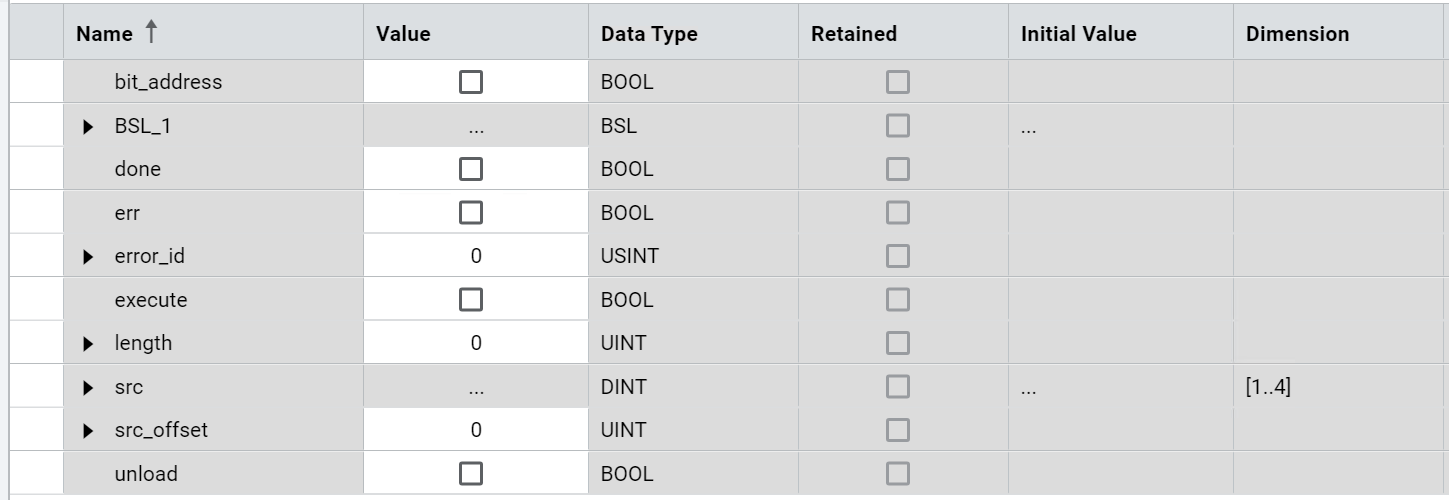The image size is (1449, 500).
Task: Select the src dimension cell [1..4]
Action: [1268, 387]
